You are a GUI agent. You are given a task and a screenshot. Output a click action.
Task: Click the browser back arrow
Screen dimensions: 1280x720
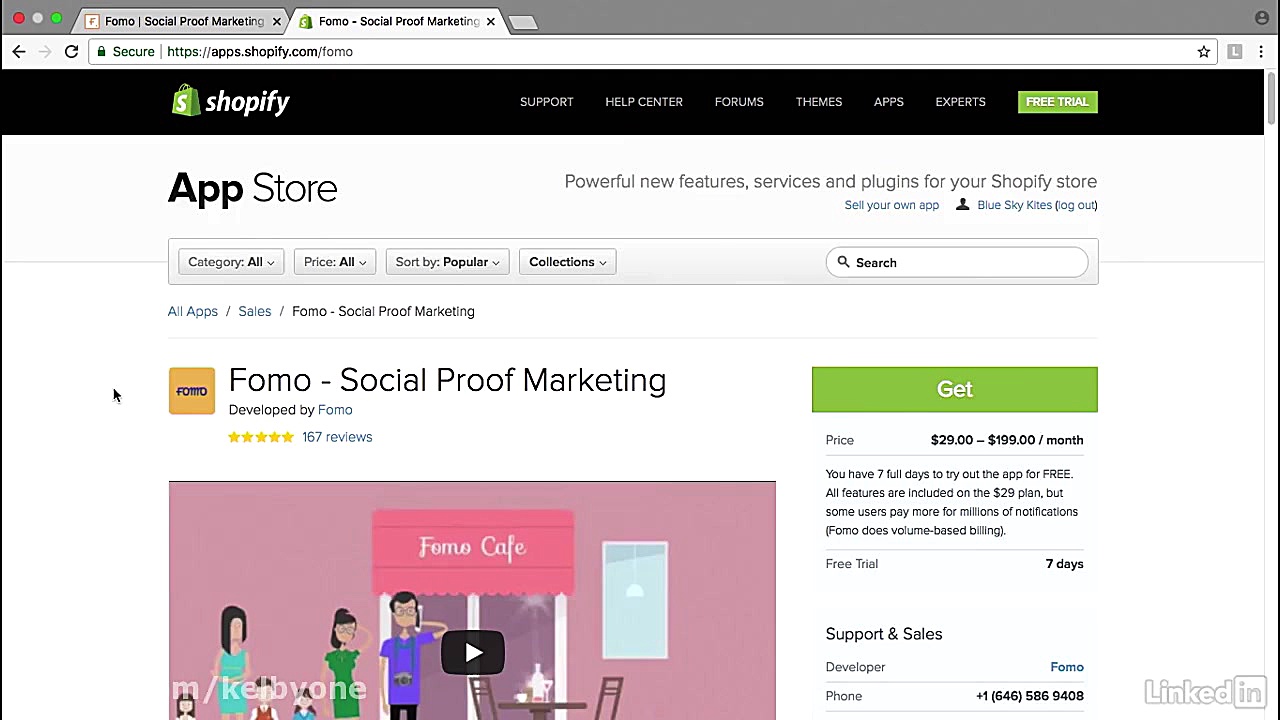pos(19,51)
